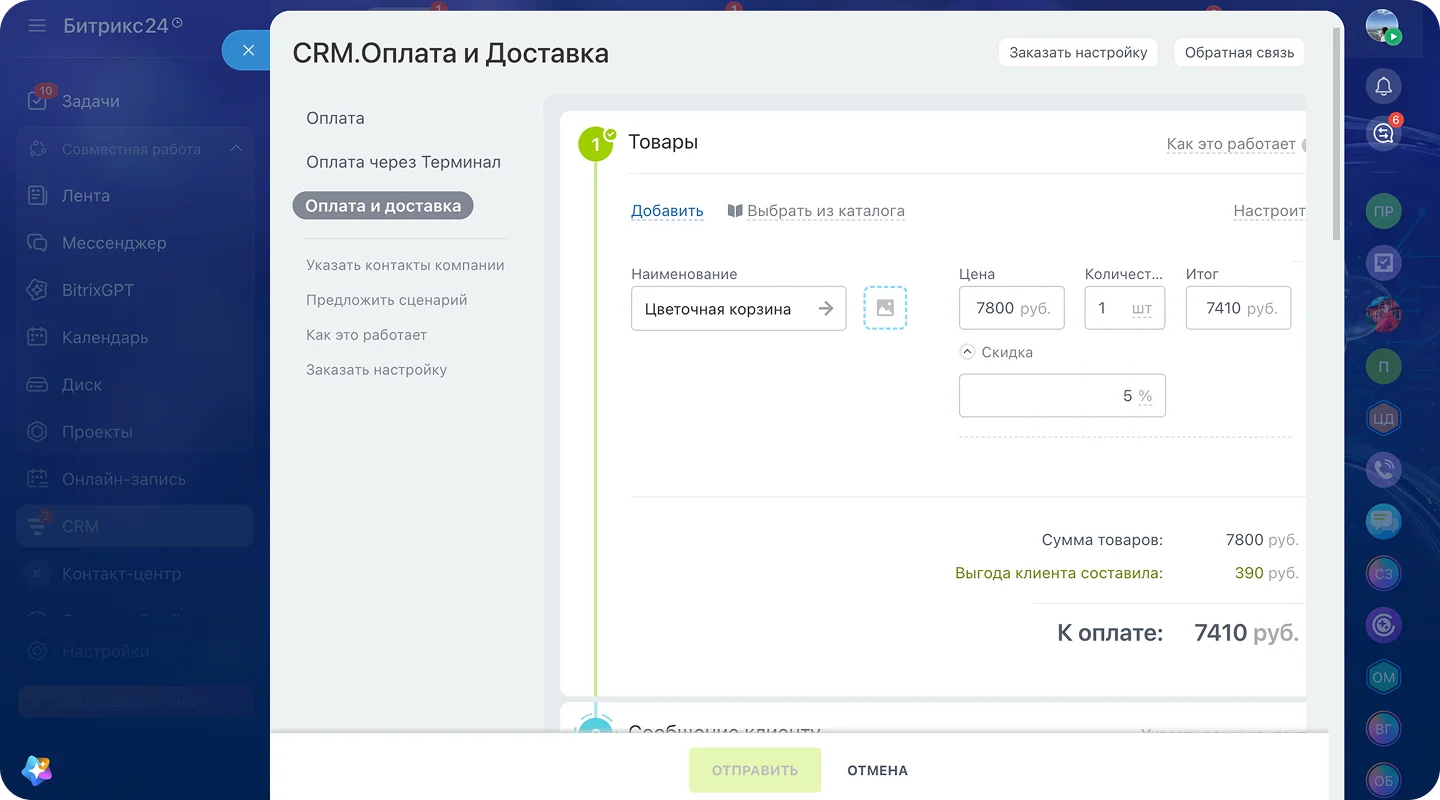
Task: Click the Обратная связь button
Action: coord(1239,52)
